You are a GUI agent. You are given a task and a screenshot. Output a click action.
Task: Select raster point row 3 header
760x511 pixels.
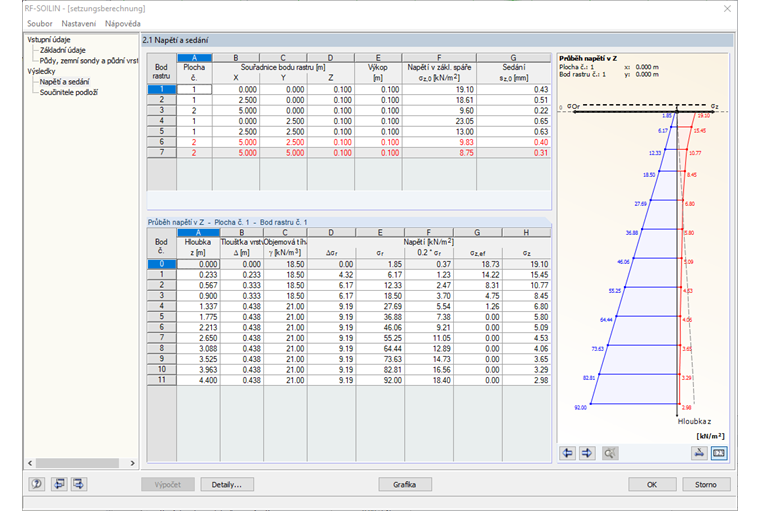[x=162, y=111]
